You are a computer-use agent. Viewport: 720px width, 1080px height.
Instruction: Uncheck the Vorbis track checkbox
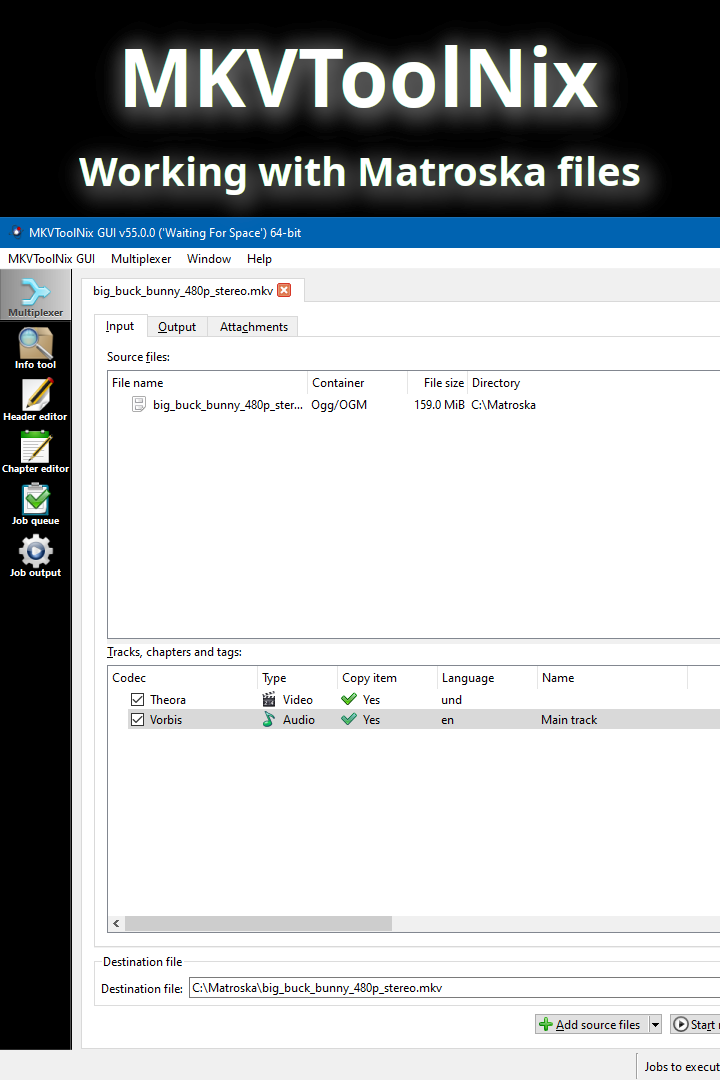137,719
